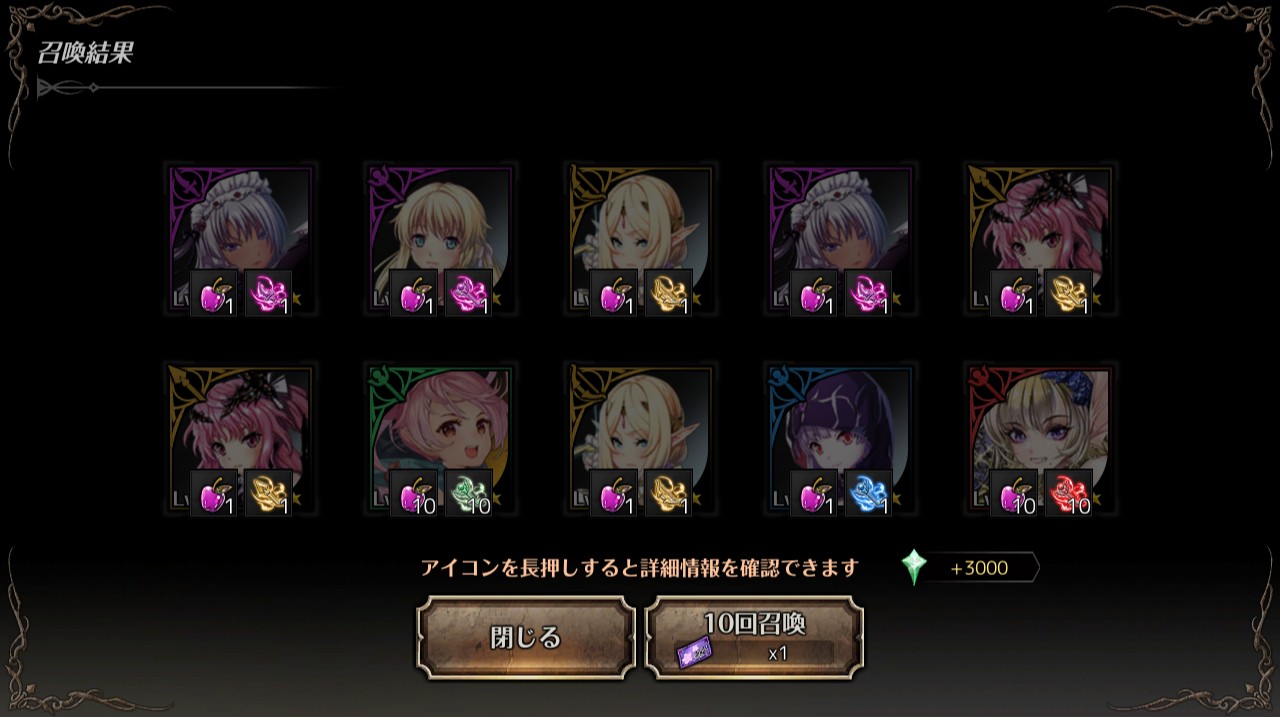Open the green-framed pink-haired character card

(x=441, y=439)
